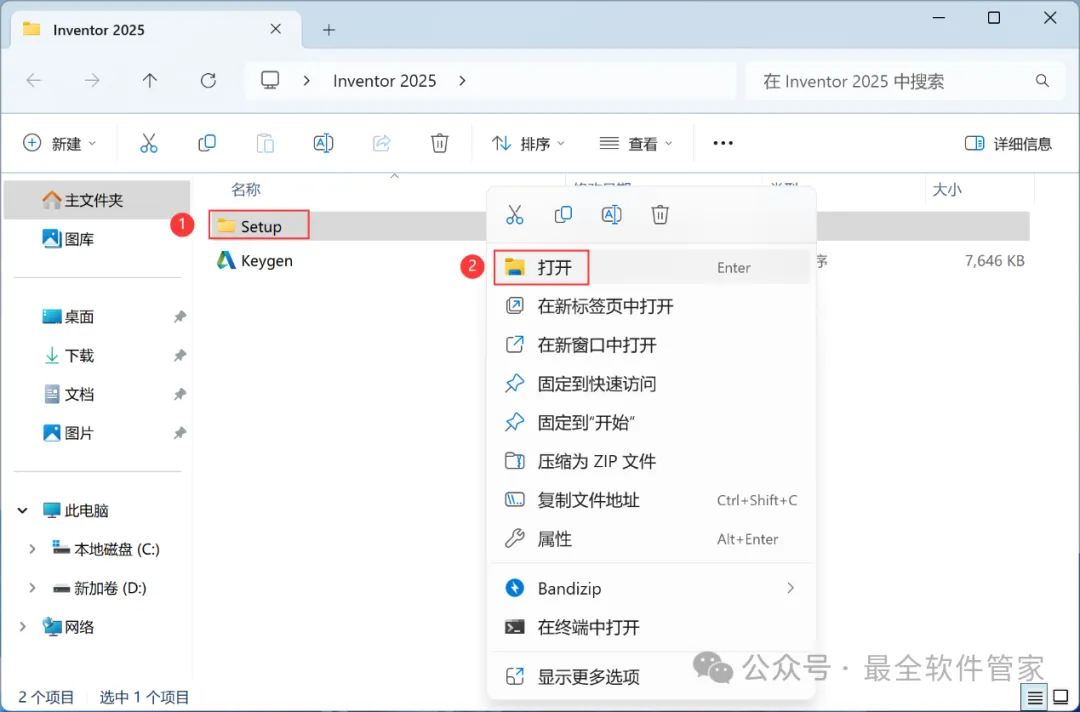Unpin 下载 using its pin icon
1080x712 pixels.
[179, 355]
